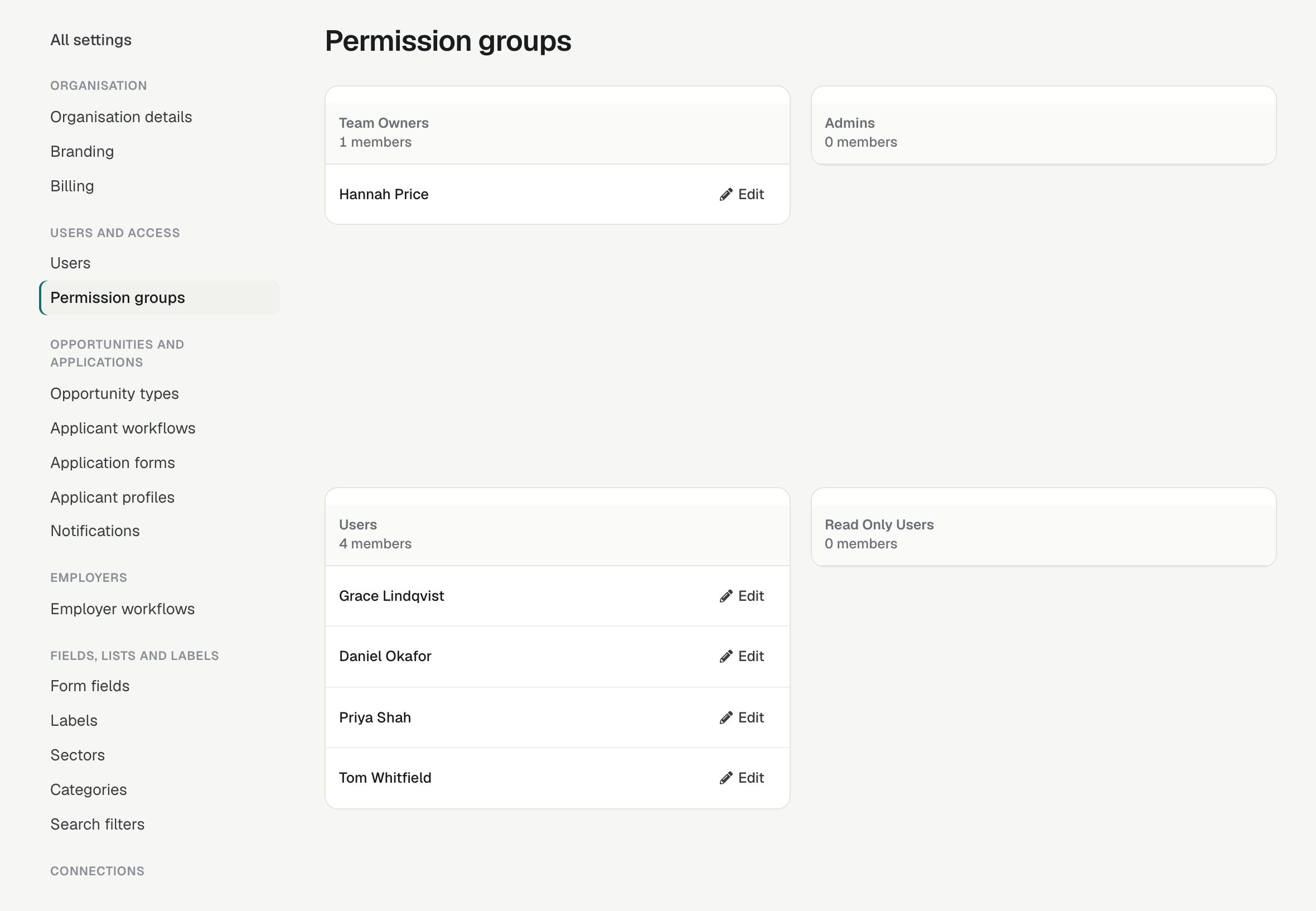Click the pencil icon beside Hannah Price
This screenshot has width=1316, height=911.
[x=725, y=195]
